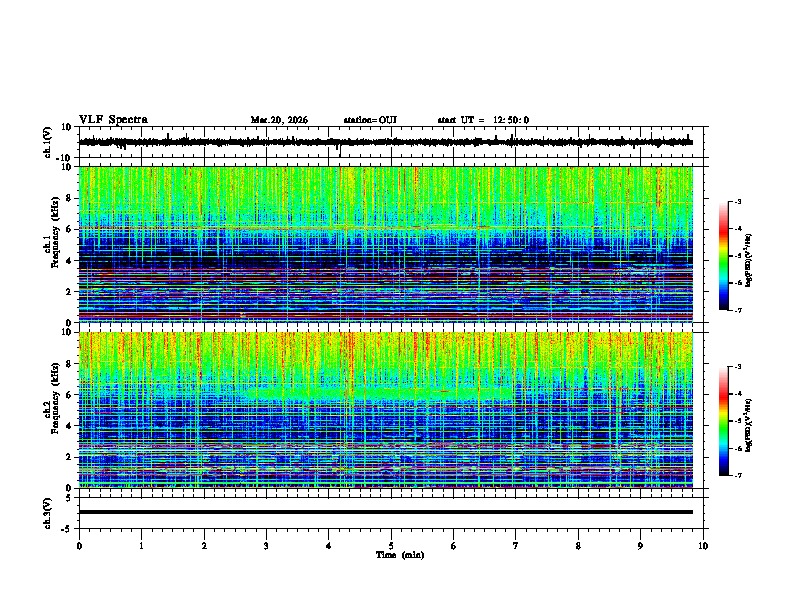Click the "ch.1(V)" waveform axis label
The height and width of the screenshot is (612, 792).
tap(48, 142)
